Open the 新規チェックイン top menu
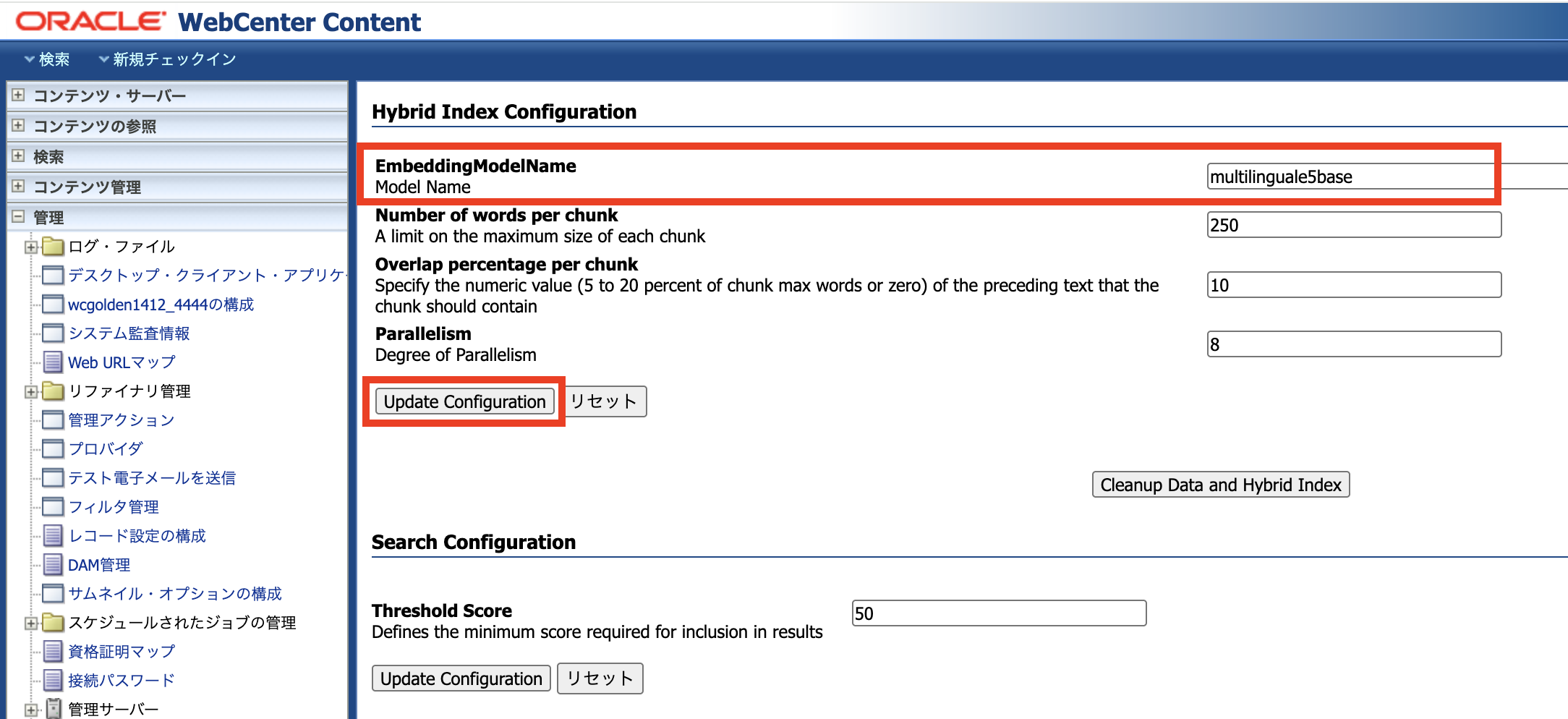Screen dimensions: 1568x719 point(167,59)
